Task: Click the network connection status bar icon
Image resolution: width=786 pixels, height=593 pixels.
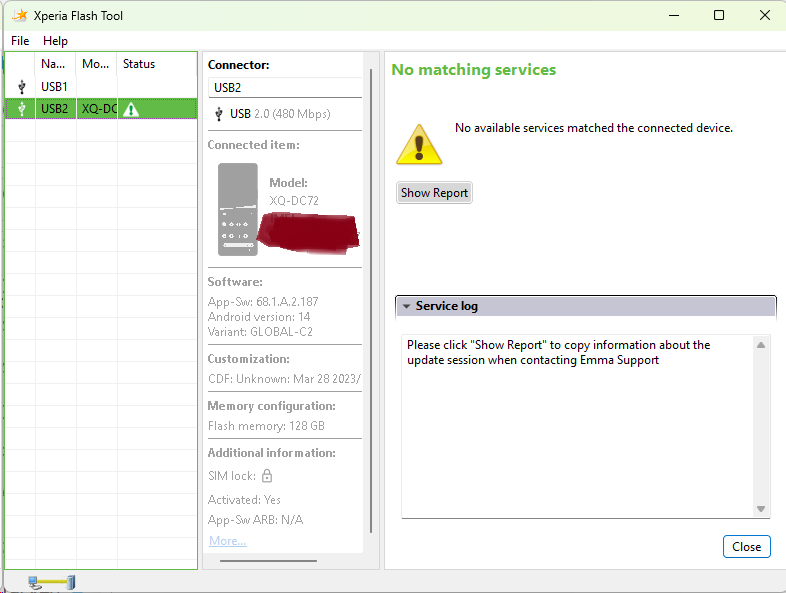Action: [51, 582]
